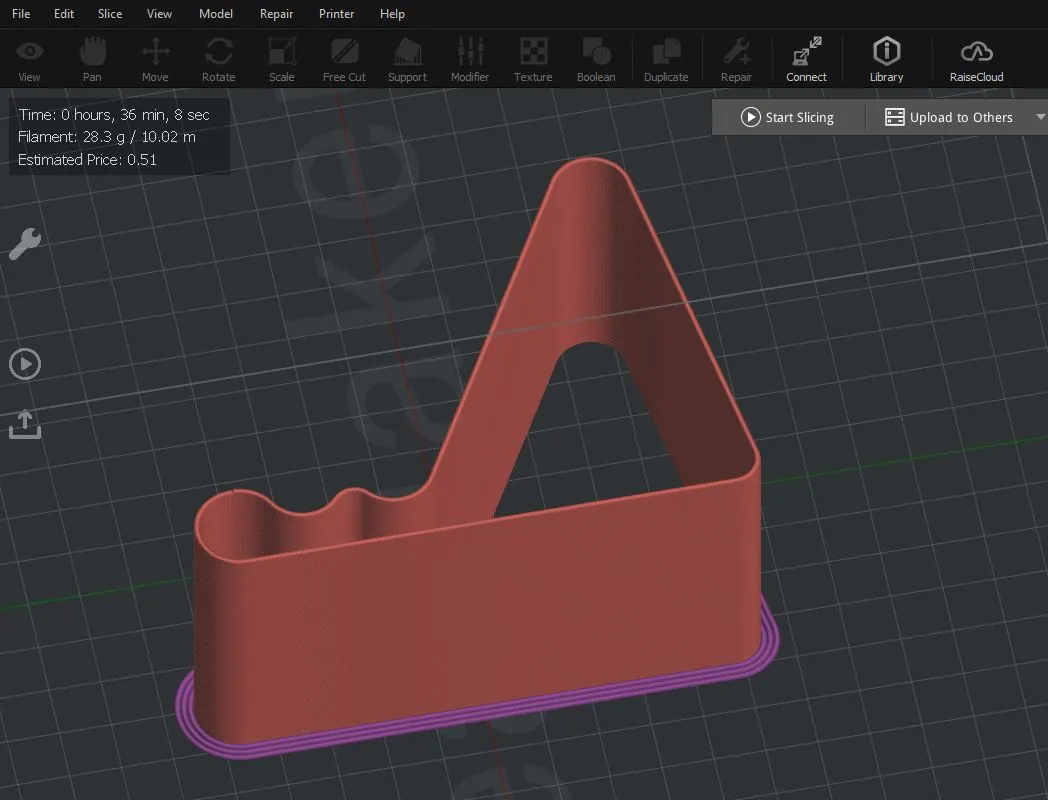Image resolution: width=1048 pixels, height=800 pixels.
Task: Open the Free Cut tool
Action: [344, 59]
